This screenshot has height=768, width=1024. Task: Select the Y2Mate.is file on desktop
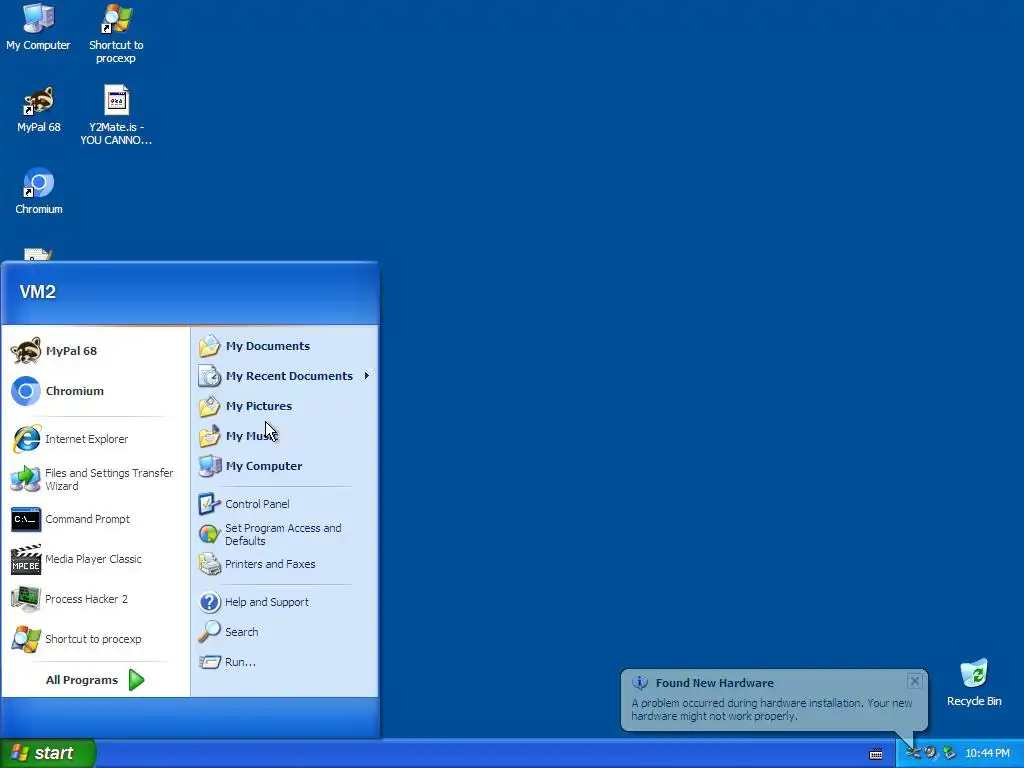coord(116,115)
